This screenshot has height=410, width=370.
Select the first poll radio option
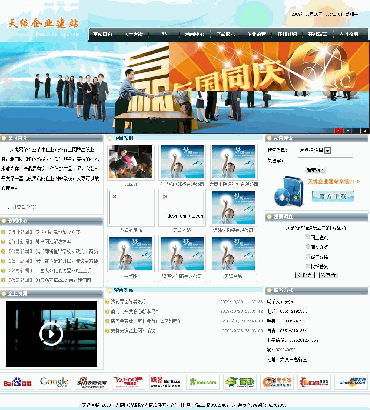click(x=308, y=237)
